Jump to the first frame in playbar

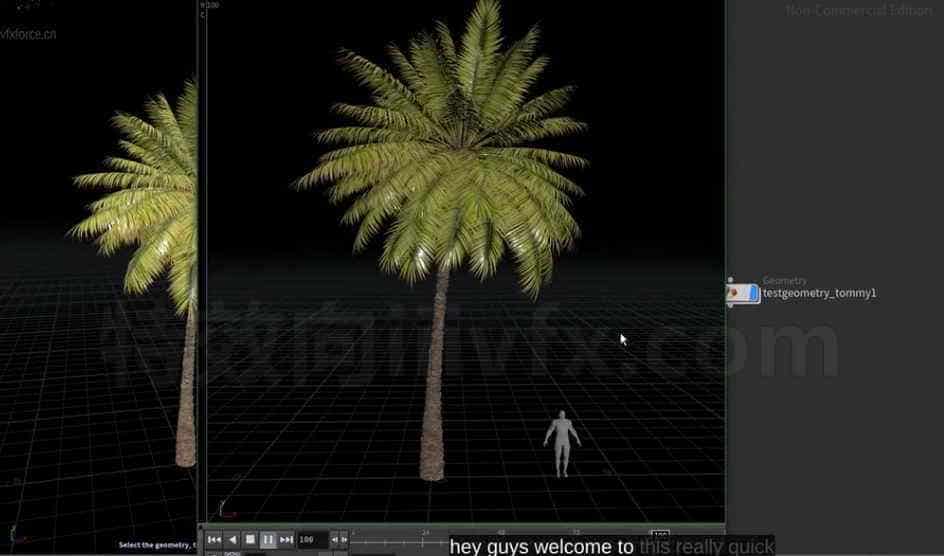[x=214, y=540]
